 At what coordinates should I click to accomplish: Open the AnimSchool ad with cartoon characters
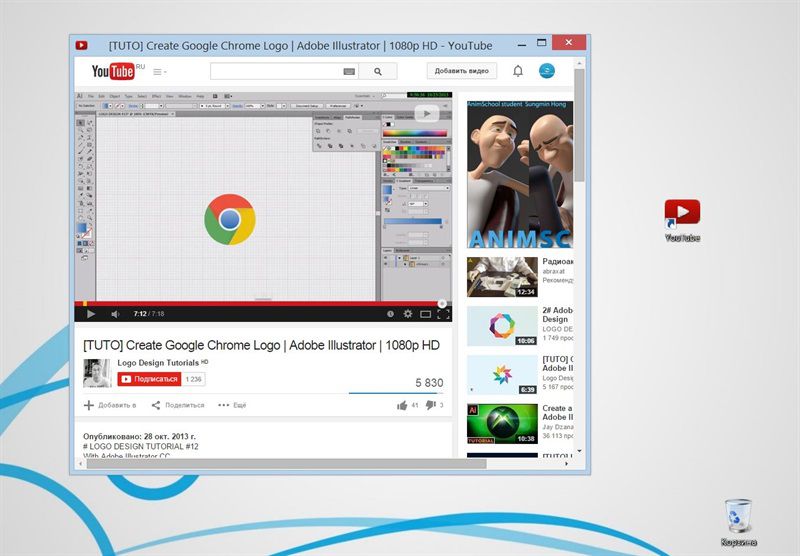pyautogui.click(x=520, y=174)
